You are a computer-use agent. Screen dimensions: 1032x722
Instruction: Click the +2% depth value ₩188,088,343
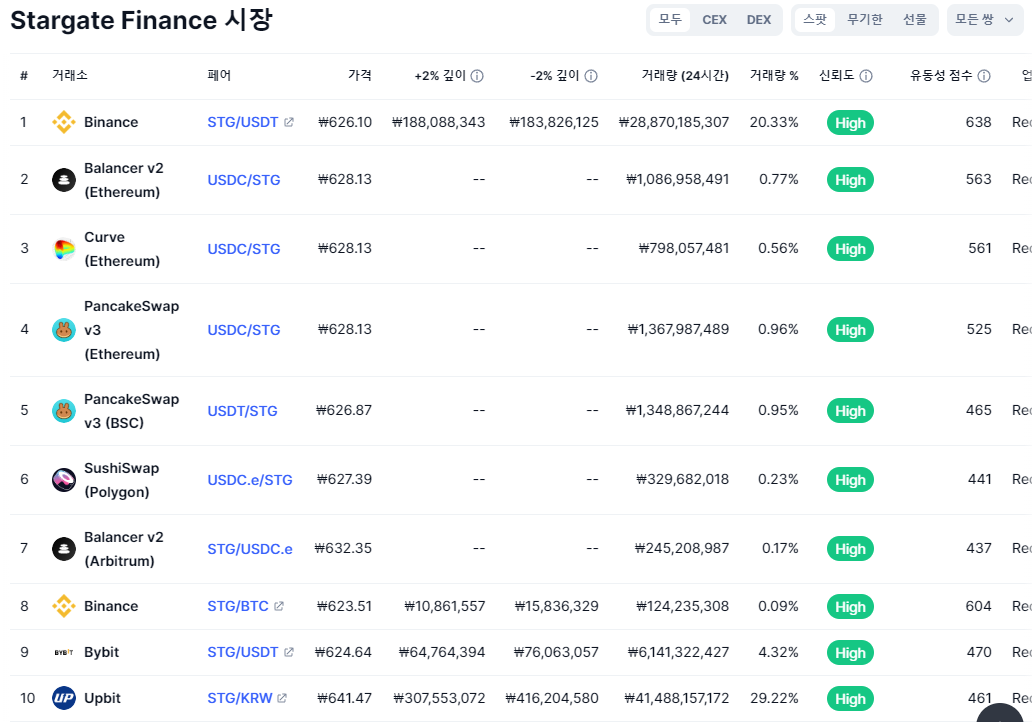click(438, 122)
